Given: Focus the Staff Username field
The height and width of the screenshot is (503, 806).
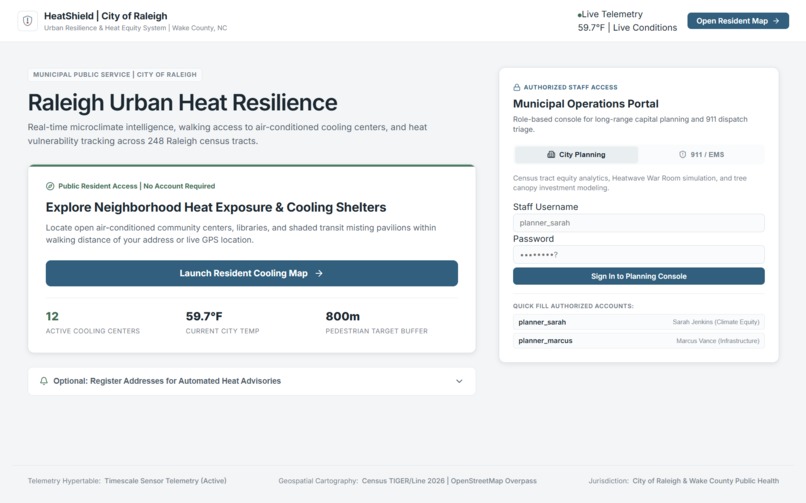Looking at the screenshot, I should coord(638,223).
